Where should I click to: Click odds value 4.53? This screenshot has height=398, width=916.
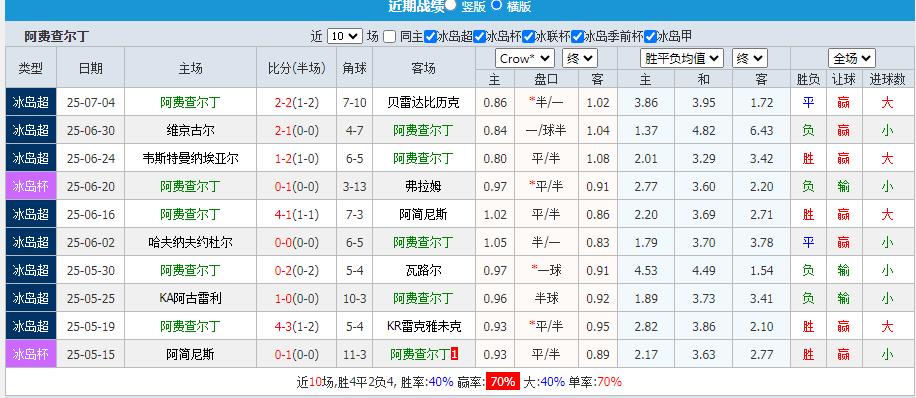pos(646,271)
